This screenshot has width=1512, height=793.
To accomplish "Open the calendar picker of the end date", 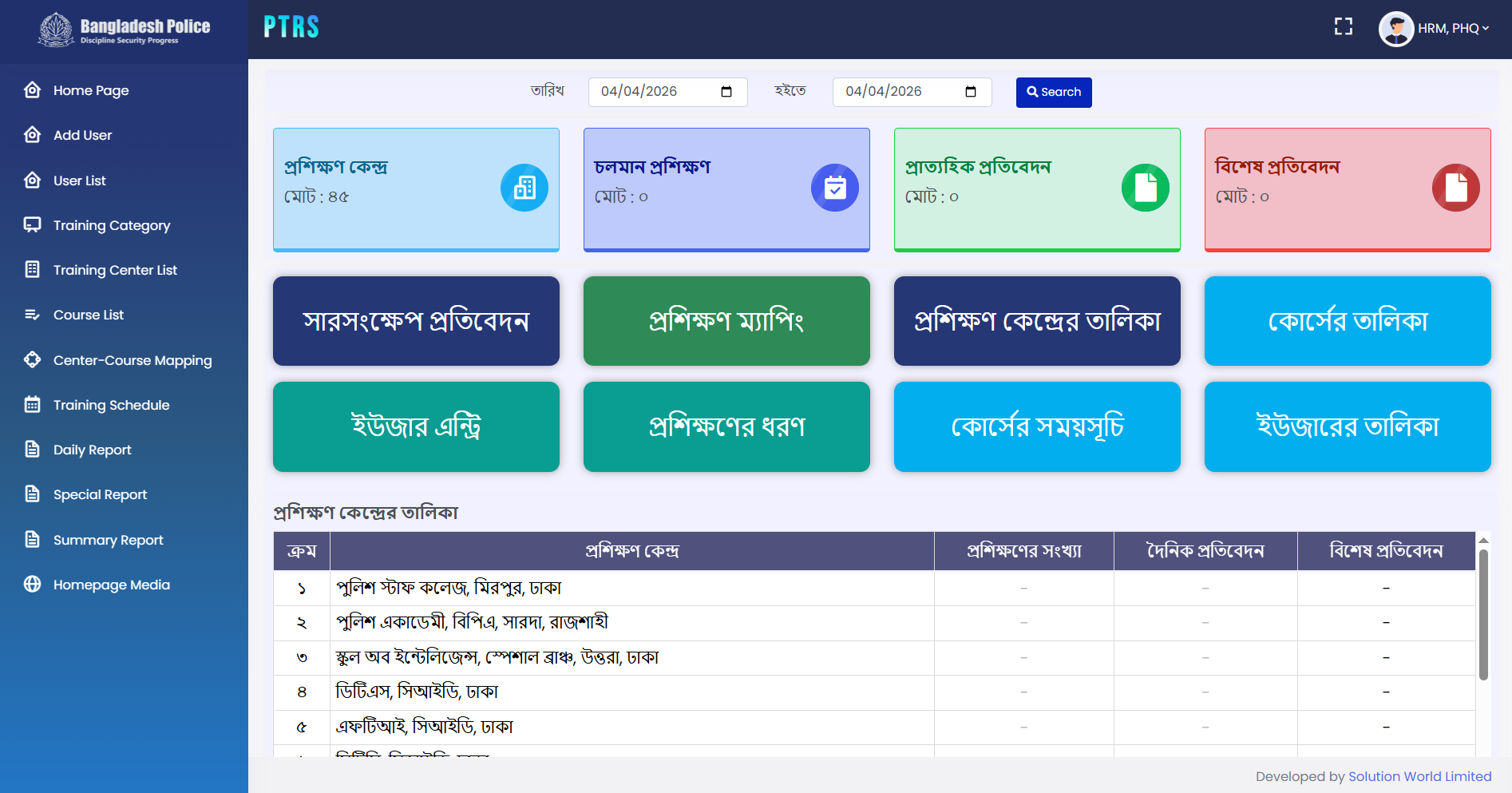I will coord(971,92).
